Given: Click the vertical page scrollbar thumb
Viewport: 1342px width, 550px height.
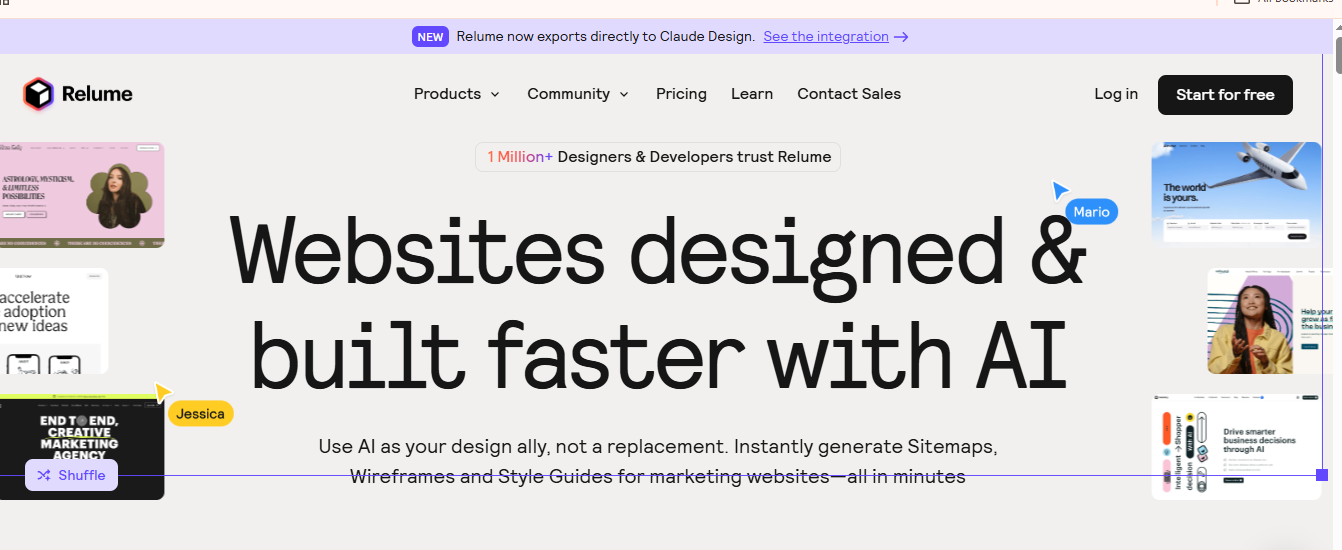Looking at the screenshot, I should [1338, 53].
